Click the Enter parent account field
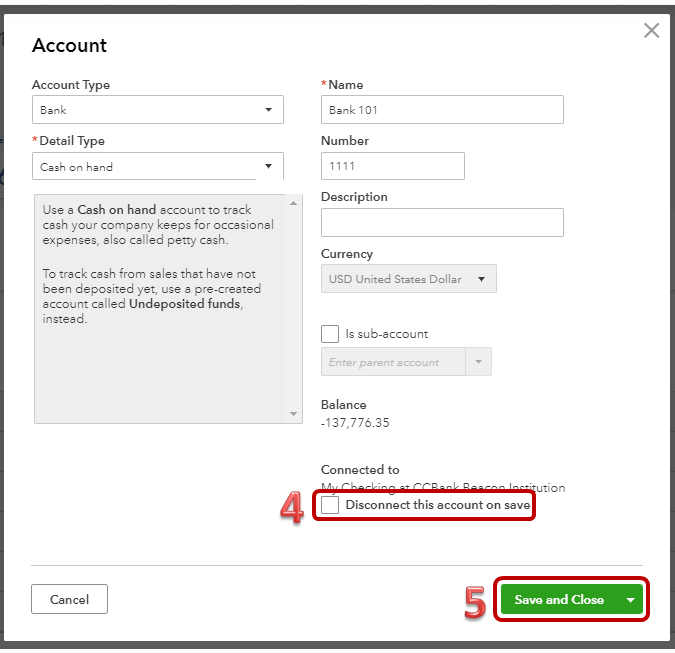675x653 pixels. click(393, 362)
